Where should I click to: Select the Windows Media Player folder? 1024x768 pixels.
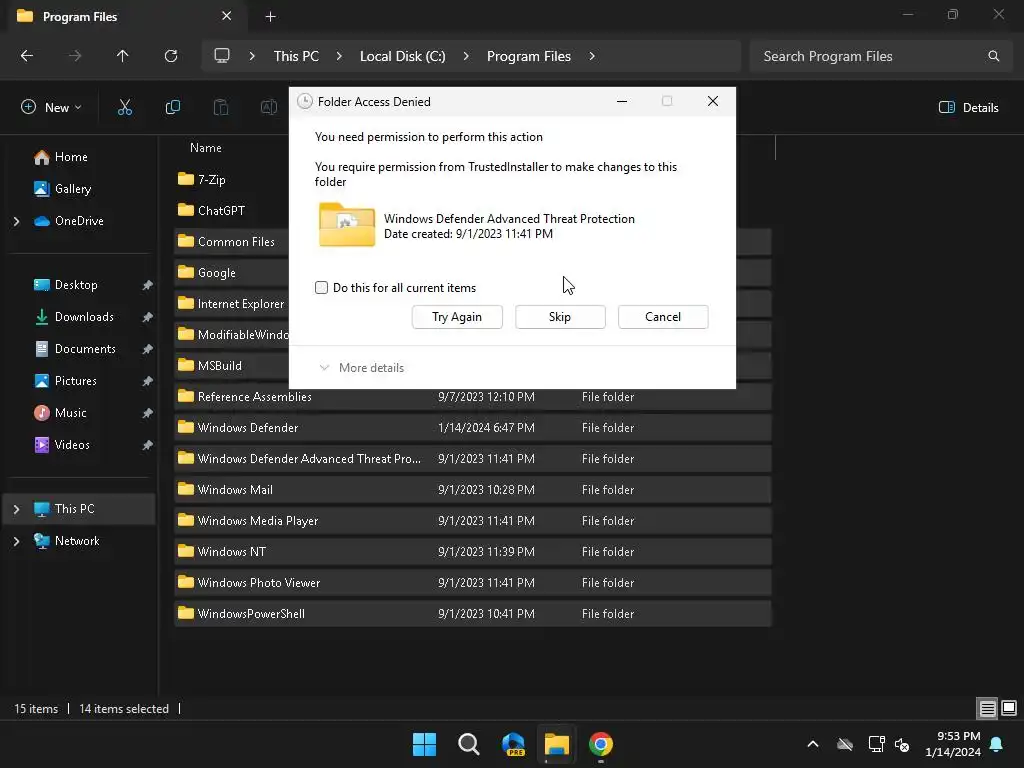coord(473,520)
